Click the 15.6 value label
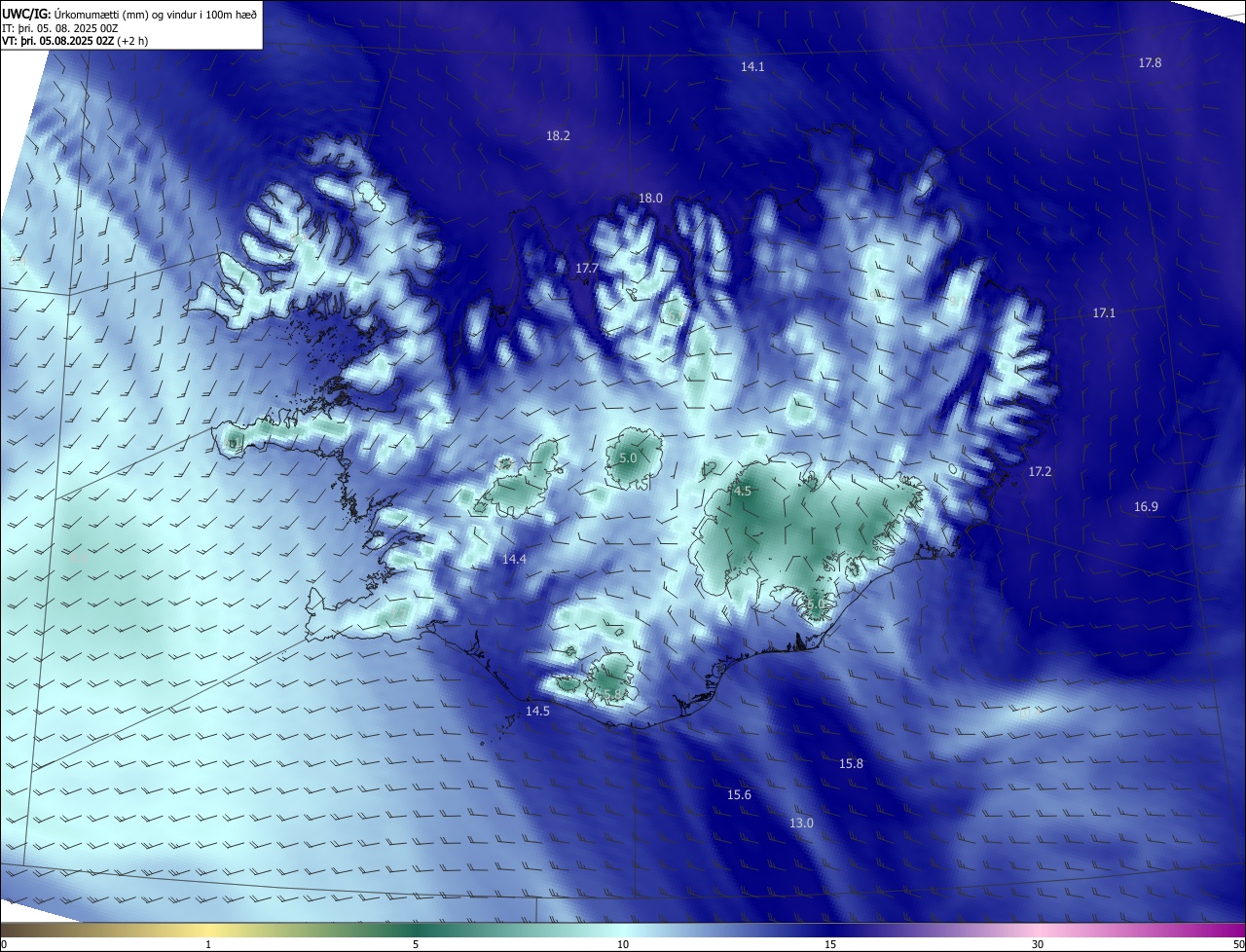 click(x=739, y=795)
